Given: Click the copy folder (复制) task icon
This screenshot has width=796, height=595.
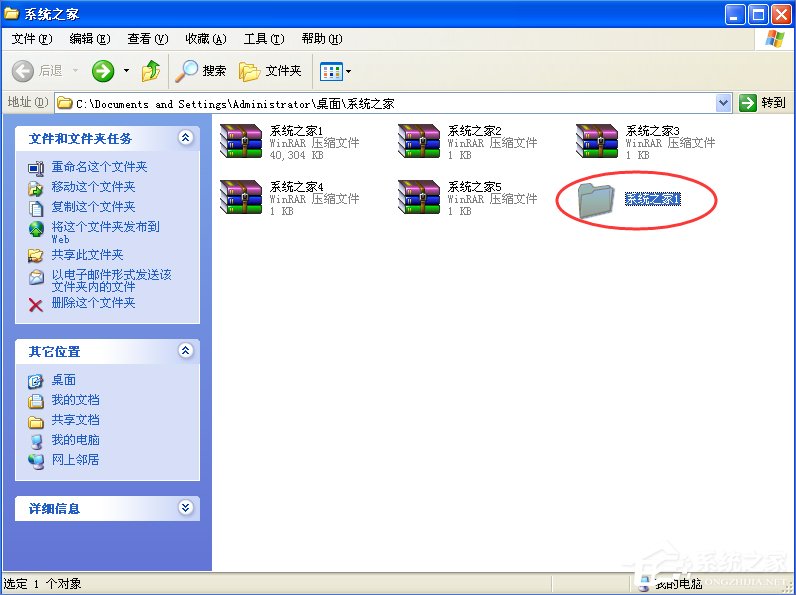Looking at the screenshot, I should pyautogui.click(x=36, y=208).
